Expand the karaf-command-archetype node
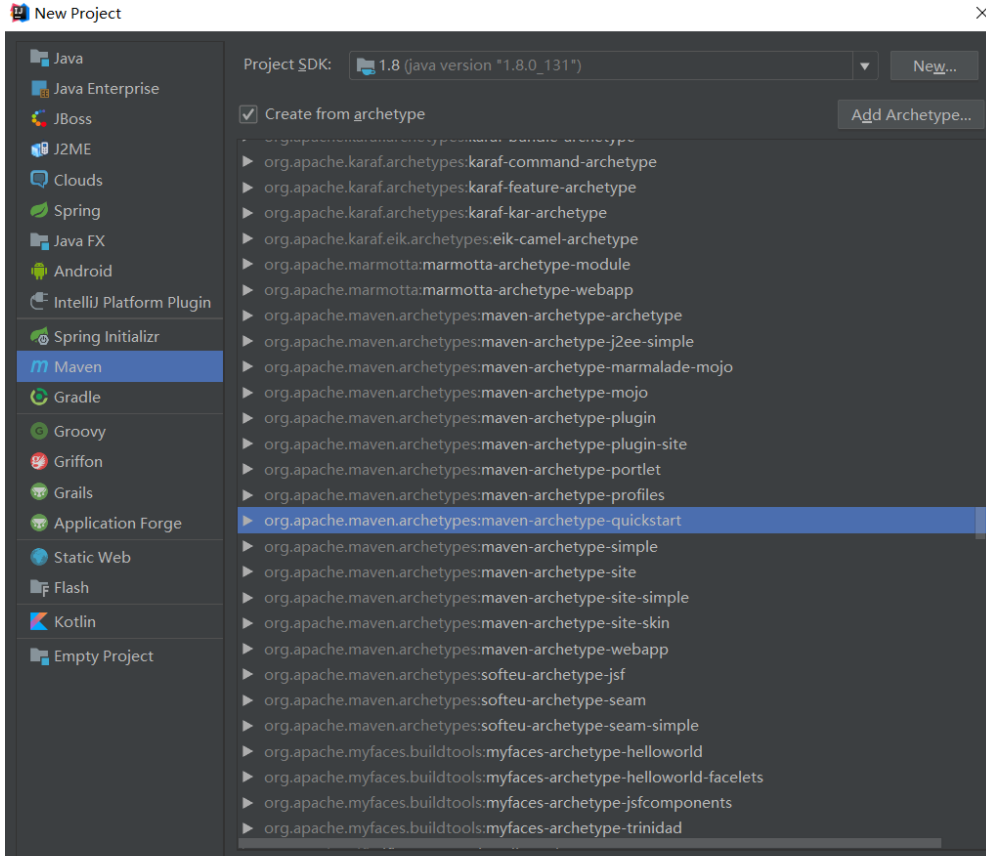This screenshot has width=986, height=856. [248, 162]
